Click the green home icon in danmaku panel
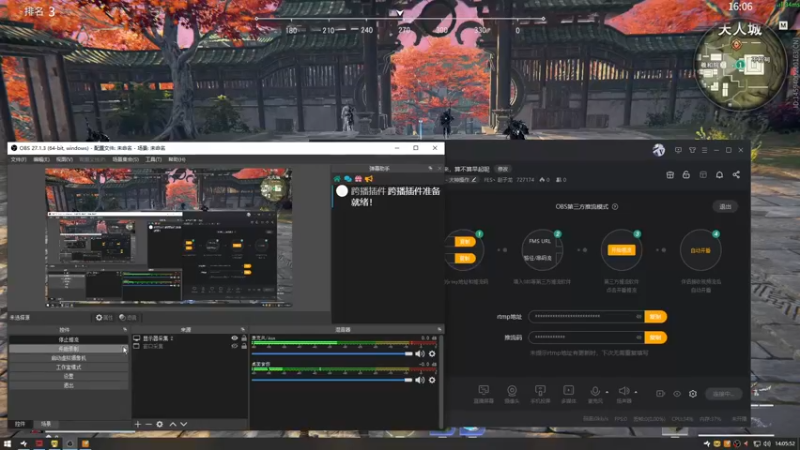The height and width of the screenshot is (450, 800). tap(337, 179)
